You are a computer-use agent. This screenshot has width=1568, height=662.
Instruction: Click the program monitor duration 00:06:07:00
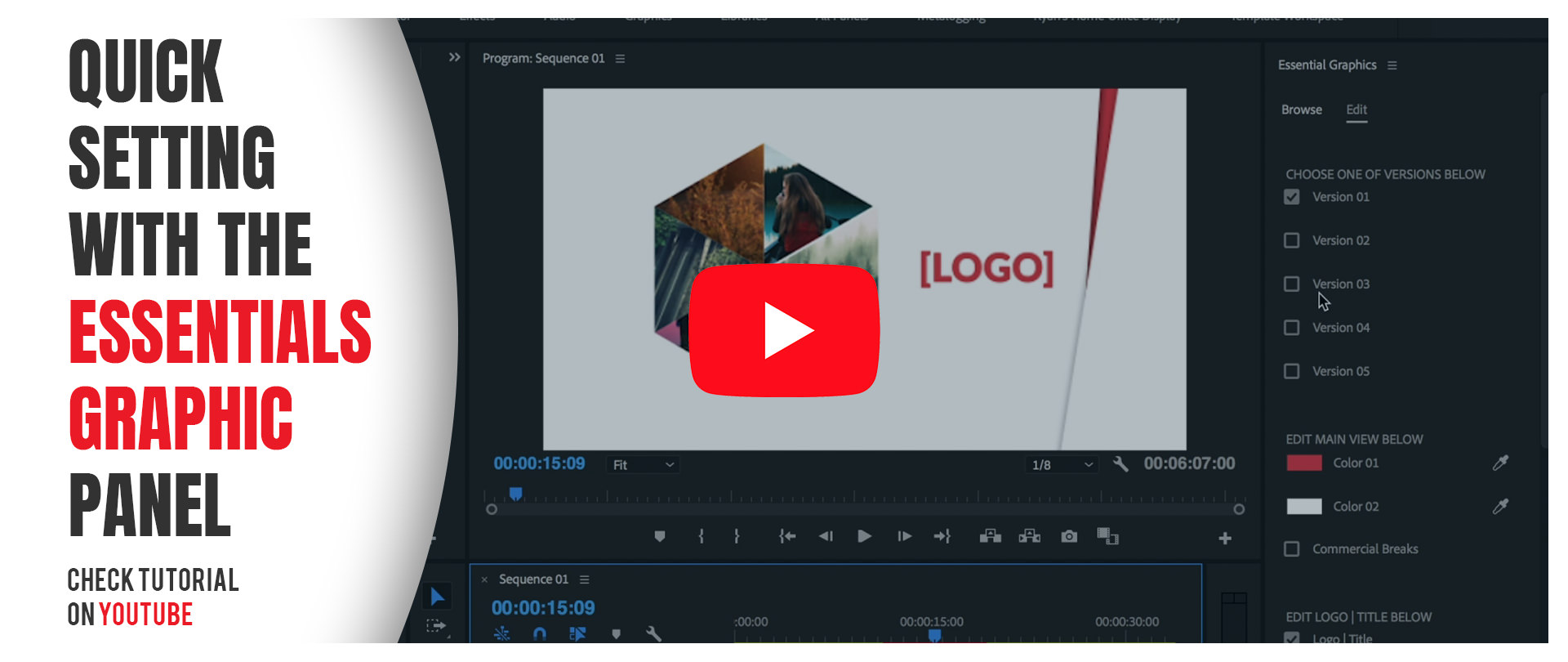pyautogui.click(x=1189, y=463)
